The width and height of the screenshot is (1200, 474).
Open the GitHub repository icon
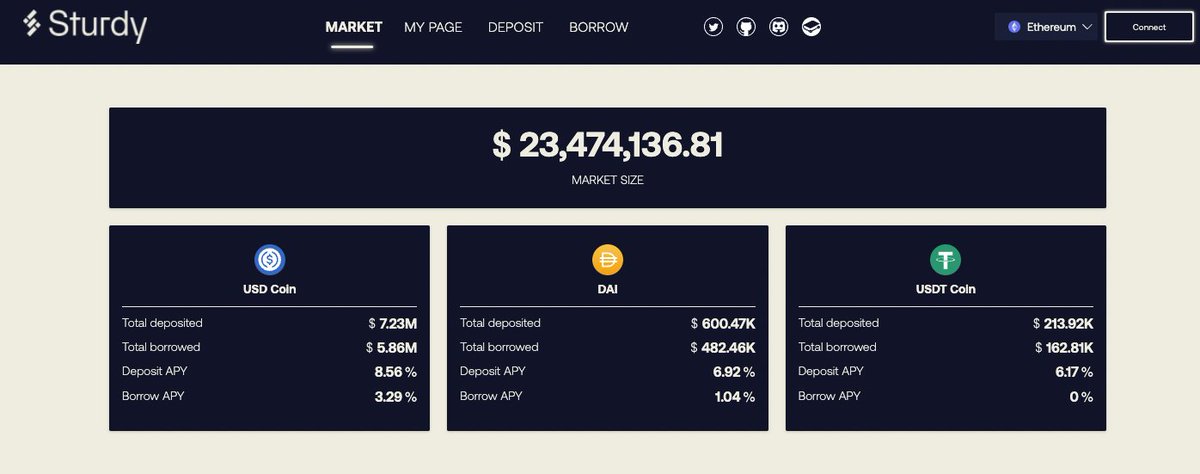pos(746,27)
